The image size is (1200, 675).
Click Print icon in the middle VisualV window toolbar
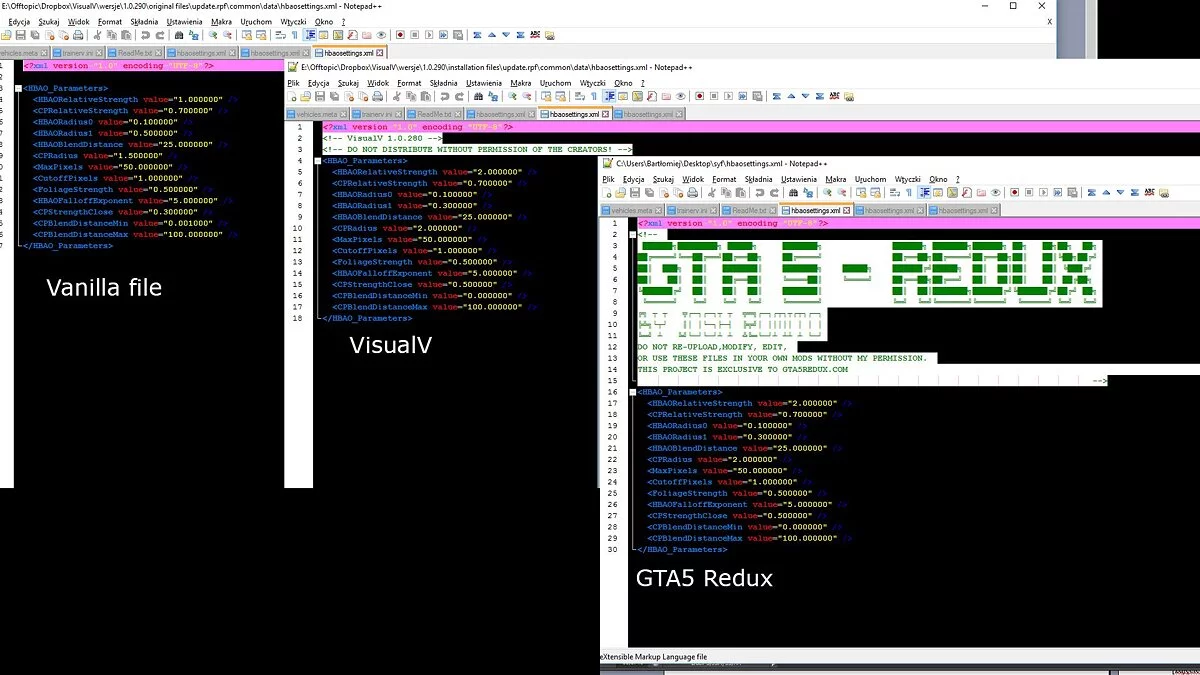376,97
